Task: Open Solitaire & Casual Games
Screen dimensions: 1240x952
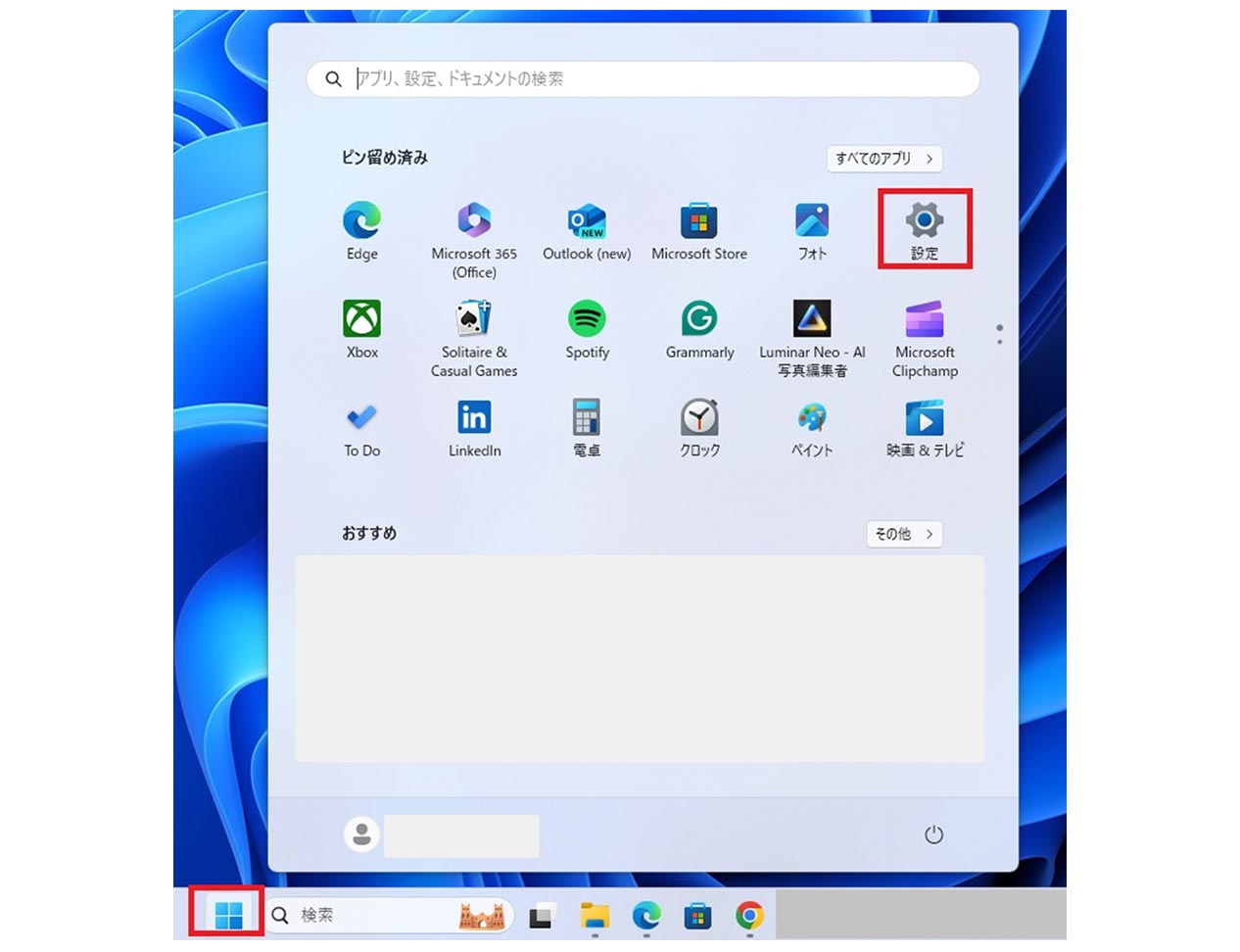Action: 474,339
